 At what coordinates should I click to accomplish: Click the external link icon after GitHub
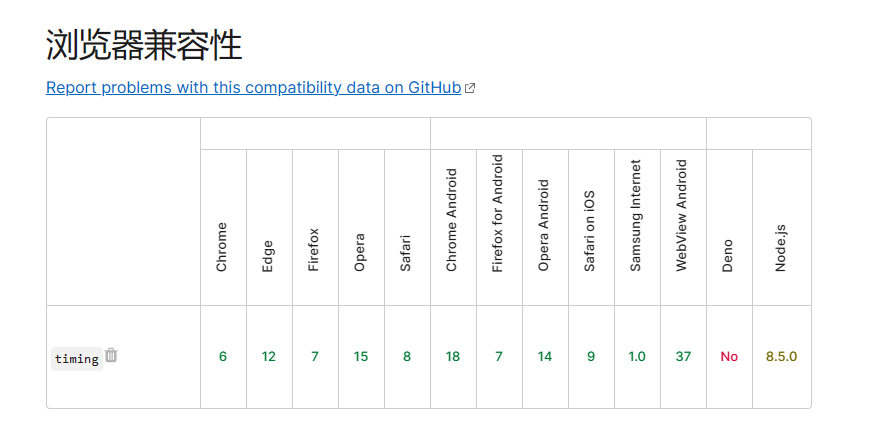[x=470, y=88]
